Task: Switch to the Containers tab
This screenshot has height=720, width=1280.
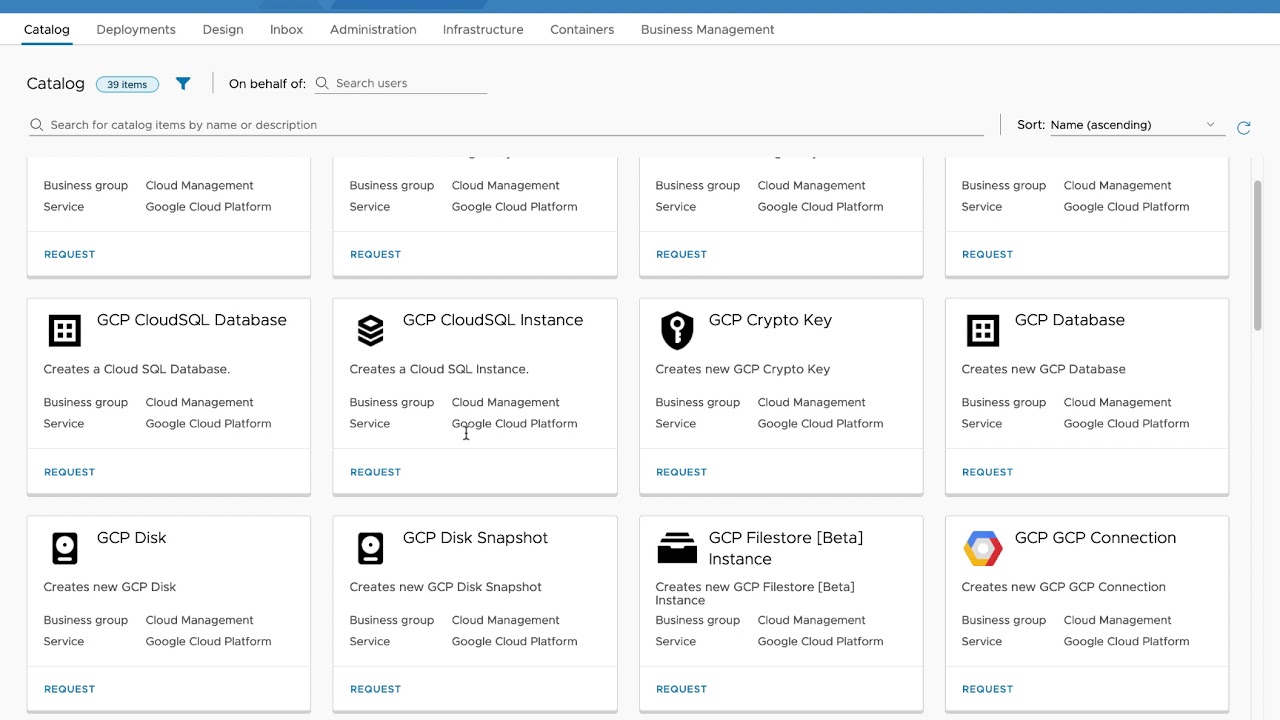Action: tap(582, 29)
